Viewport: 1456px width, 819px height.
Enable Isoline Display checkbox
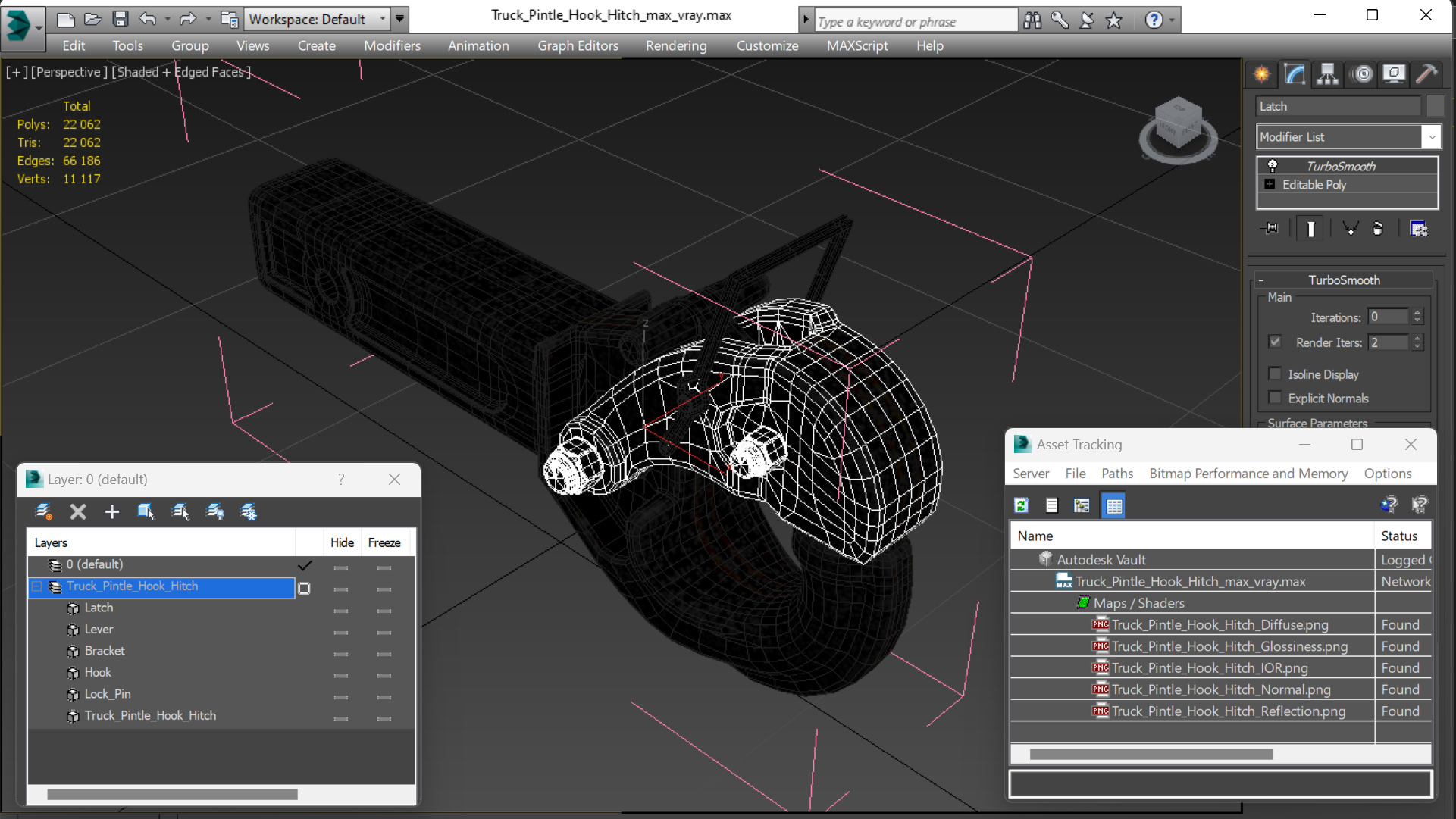[1275, 374]
